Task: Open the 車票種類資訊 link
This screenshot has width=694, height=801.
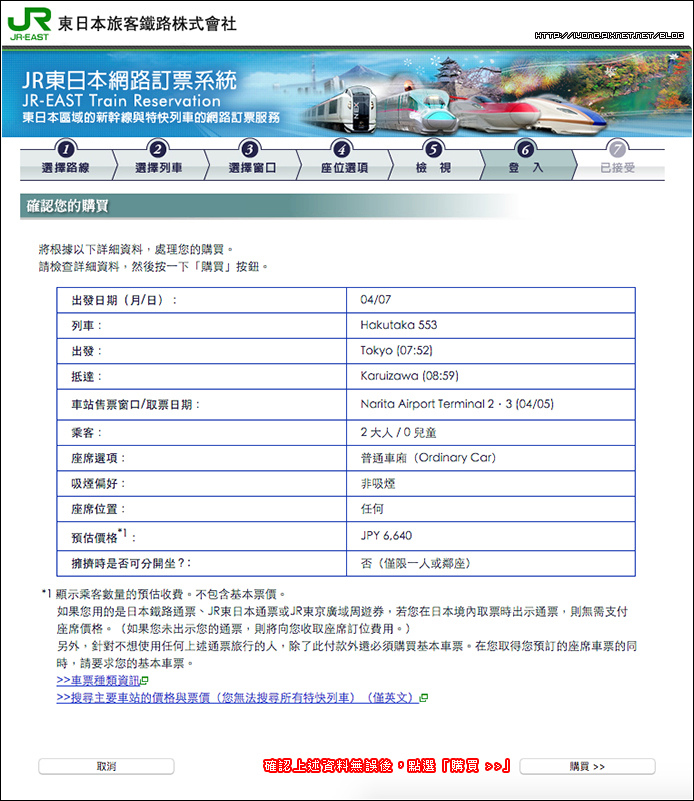Action: 98,680
